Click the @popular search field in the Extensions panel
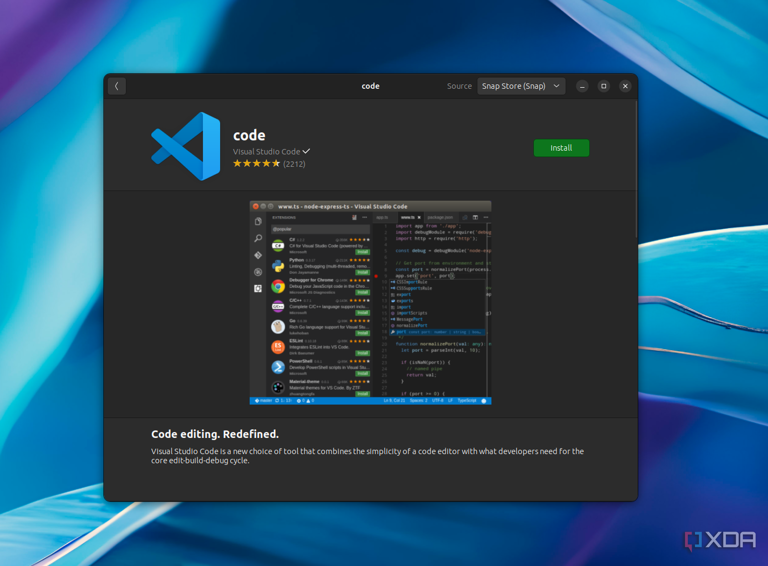The height and width of the screenshot is (566, 768). tap(320, 229)
